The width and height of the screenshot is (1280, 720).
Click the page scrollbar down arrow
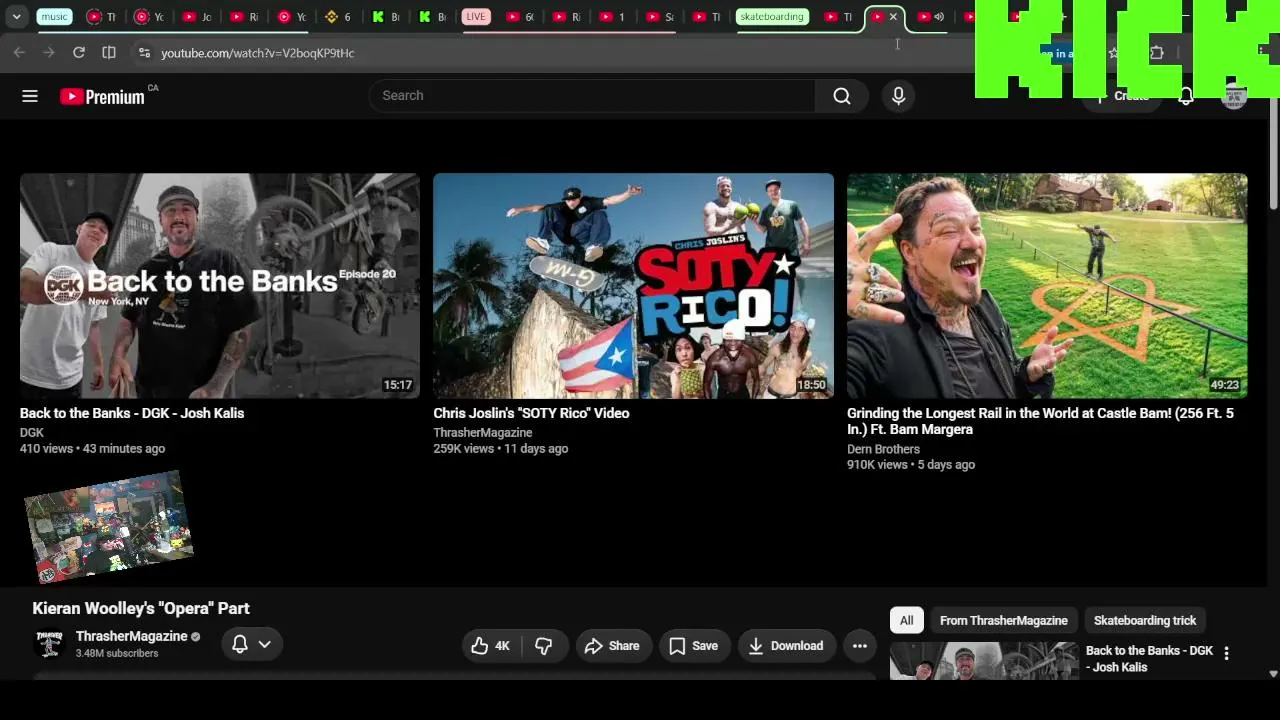coord(1273,674)
